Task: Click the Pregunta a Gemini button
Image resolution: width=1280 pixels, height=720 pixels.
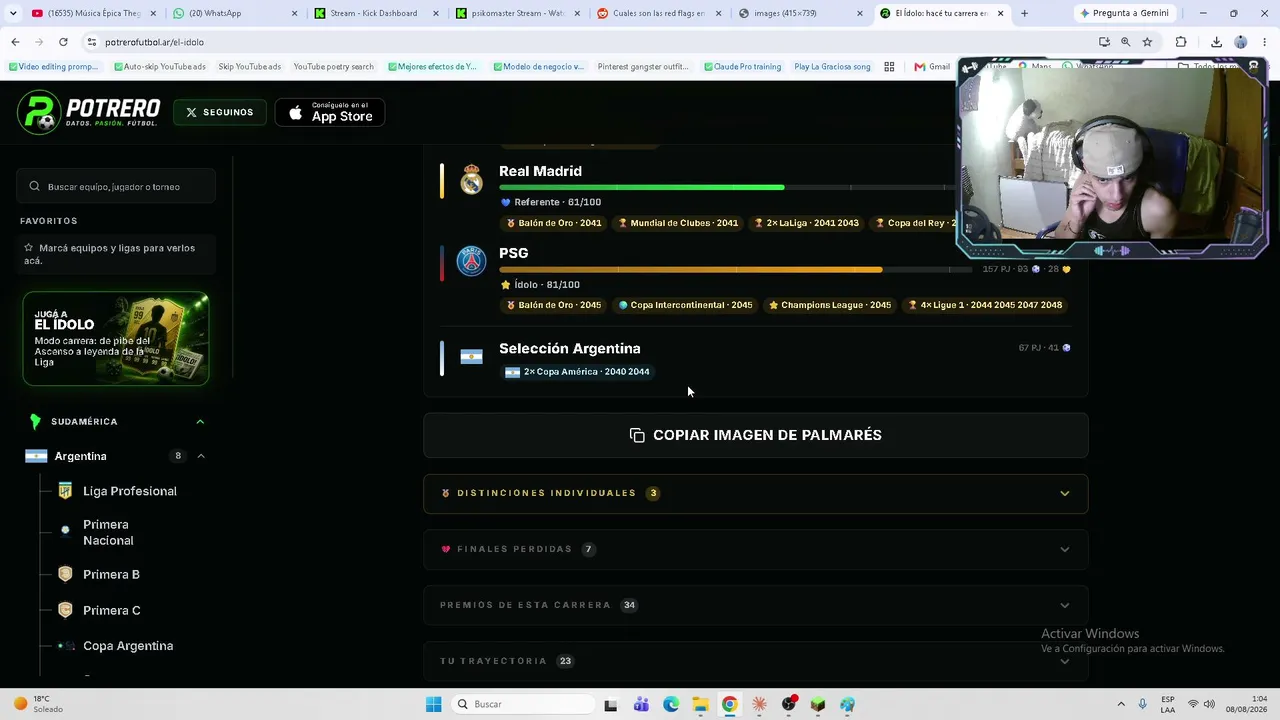Action: tap(1126, 13)
